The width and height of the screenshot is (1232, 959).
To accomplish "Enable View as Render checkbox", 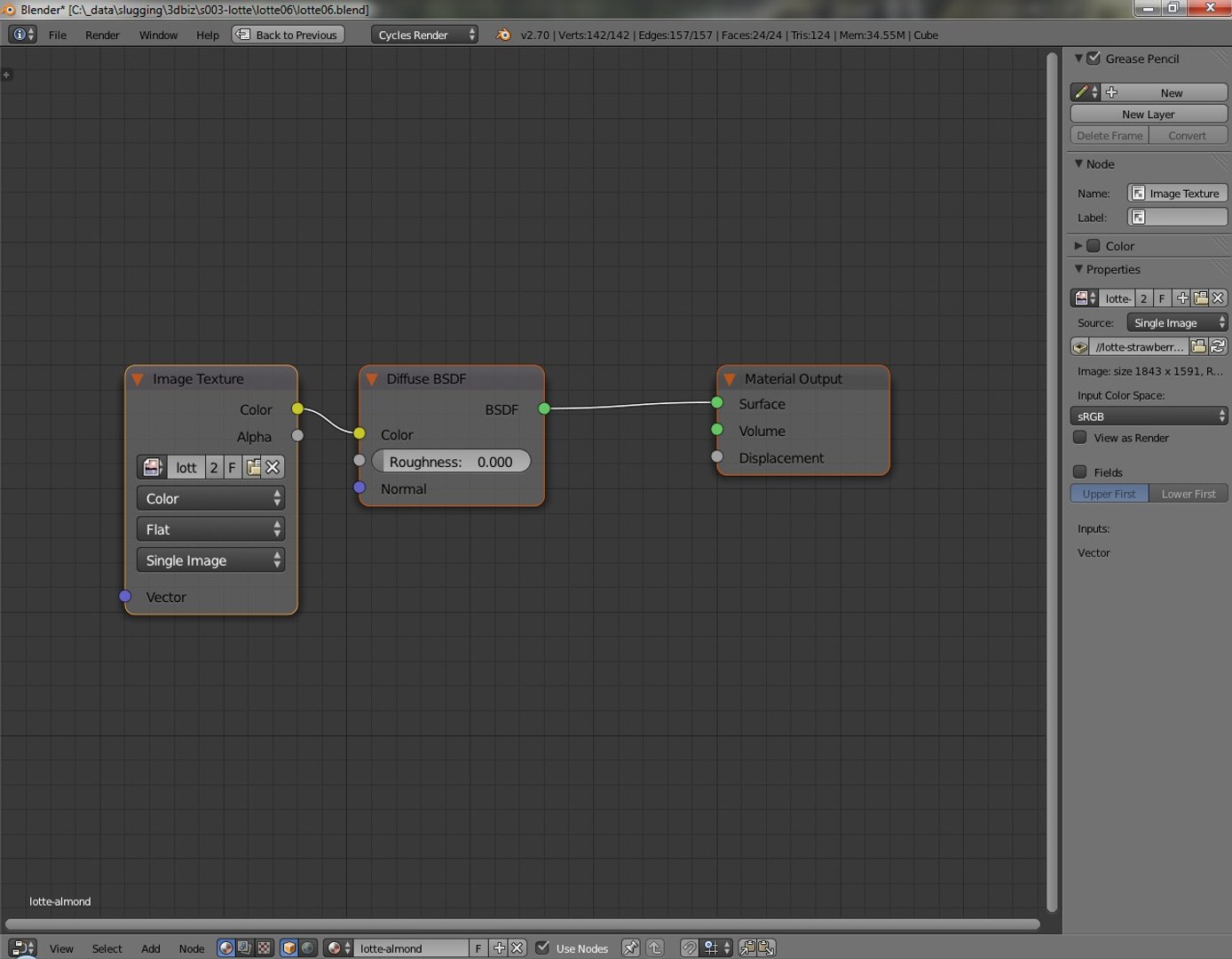I will pyautogui.click(x=1079, y=437).
